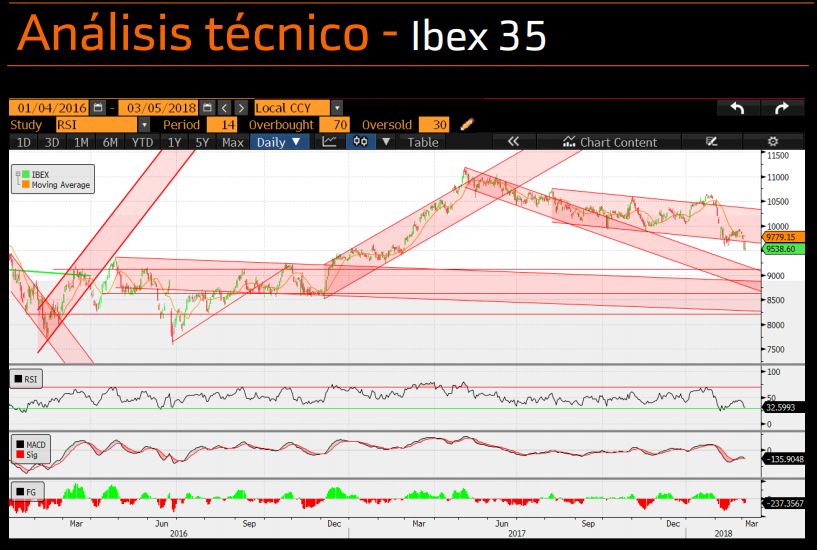Go to the previous date range

pyautogui.click(x=224, y=108)
